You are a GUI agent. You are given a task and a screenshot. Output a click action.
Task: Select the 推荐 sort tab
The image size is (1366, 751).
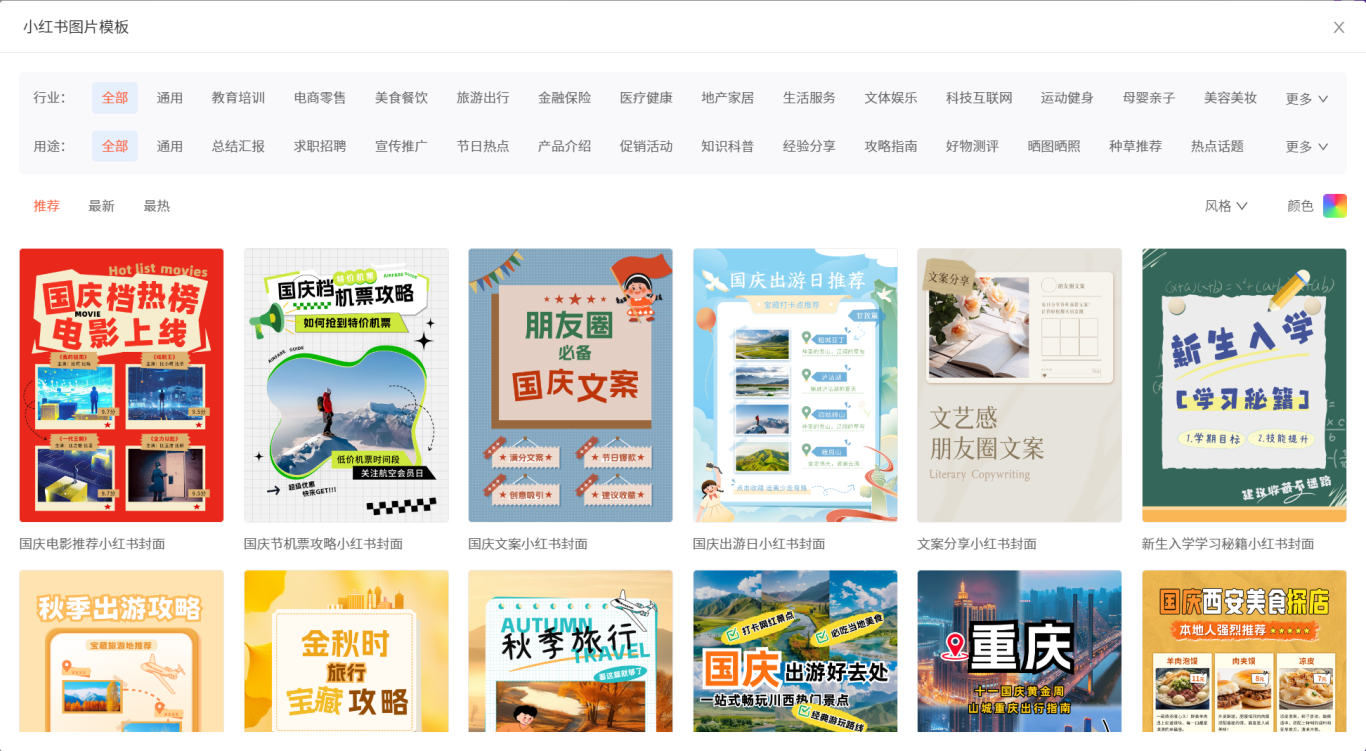[47, 206]
